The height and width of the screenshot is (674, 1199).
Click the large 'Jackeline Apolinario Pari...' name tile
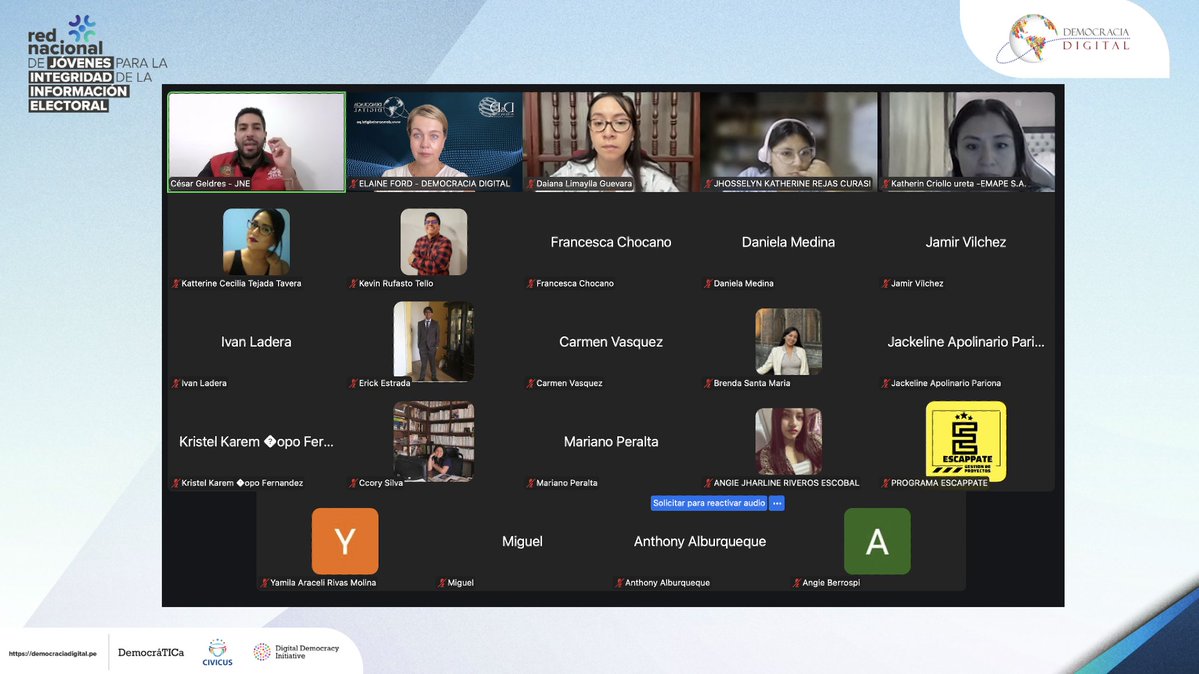pos(966,342)
